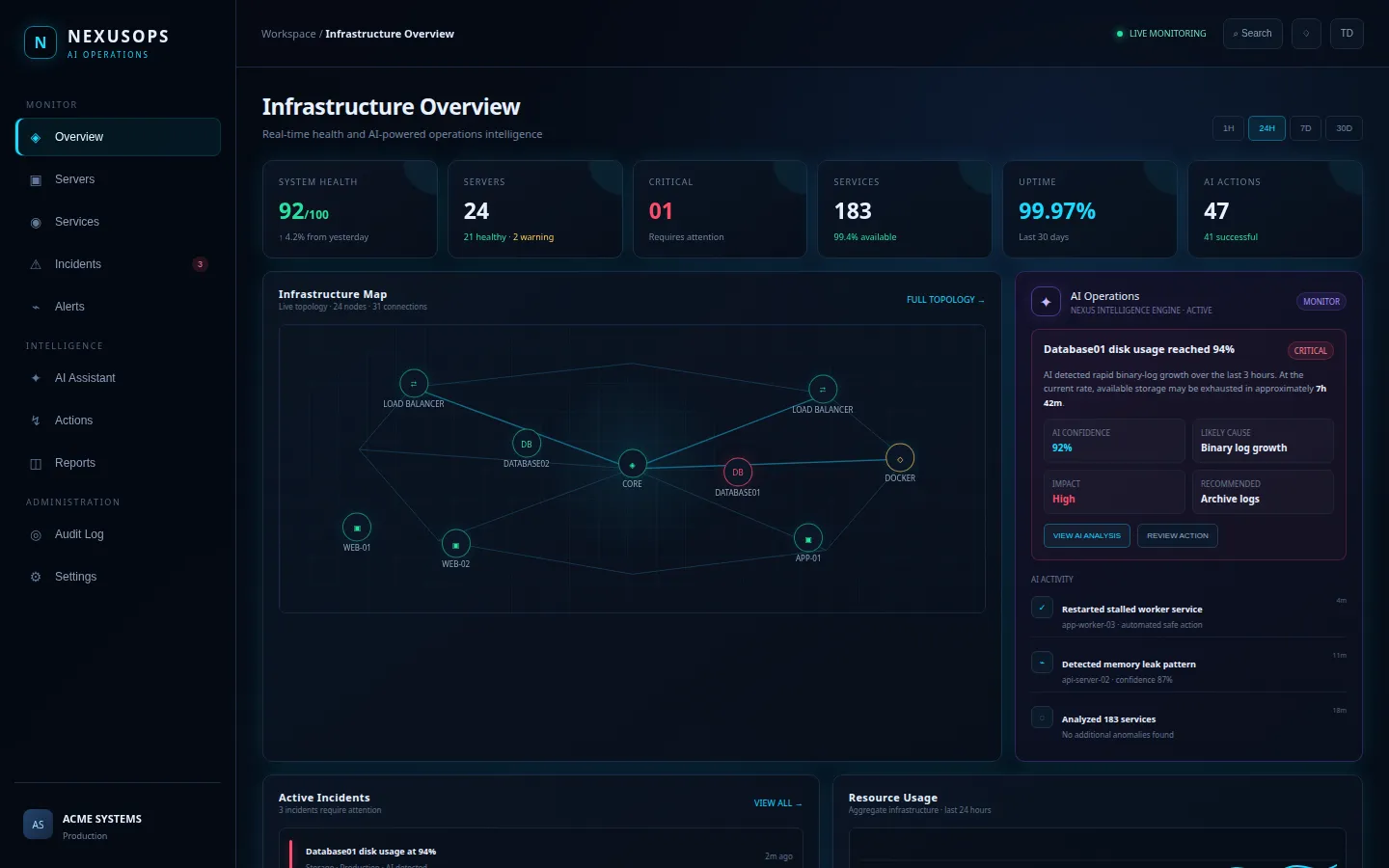
Task: Open the Full Topology link
Action: click(x=945, y=300)
